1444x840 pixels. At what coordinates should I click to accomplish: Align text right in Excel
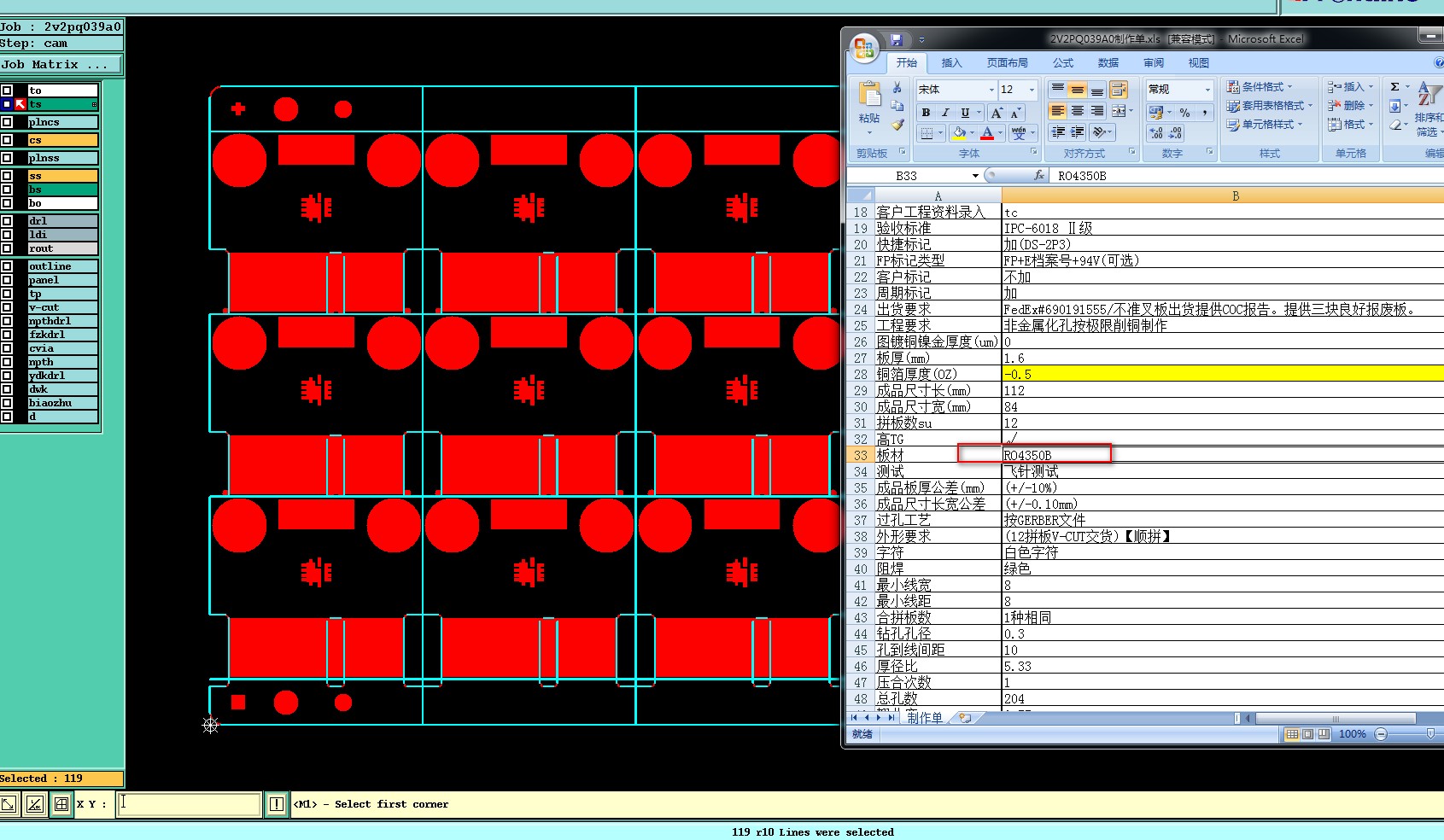coord(1096,111)
